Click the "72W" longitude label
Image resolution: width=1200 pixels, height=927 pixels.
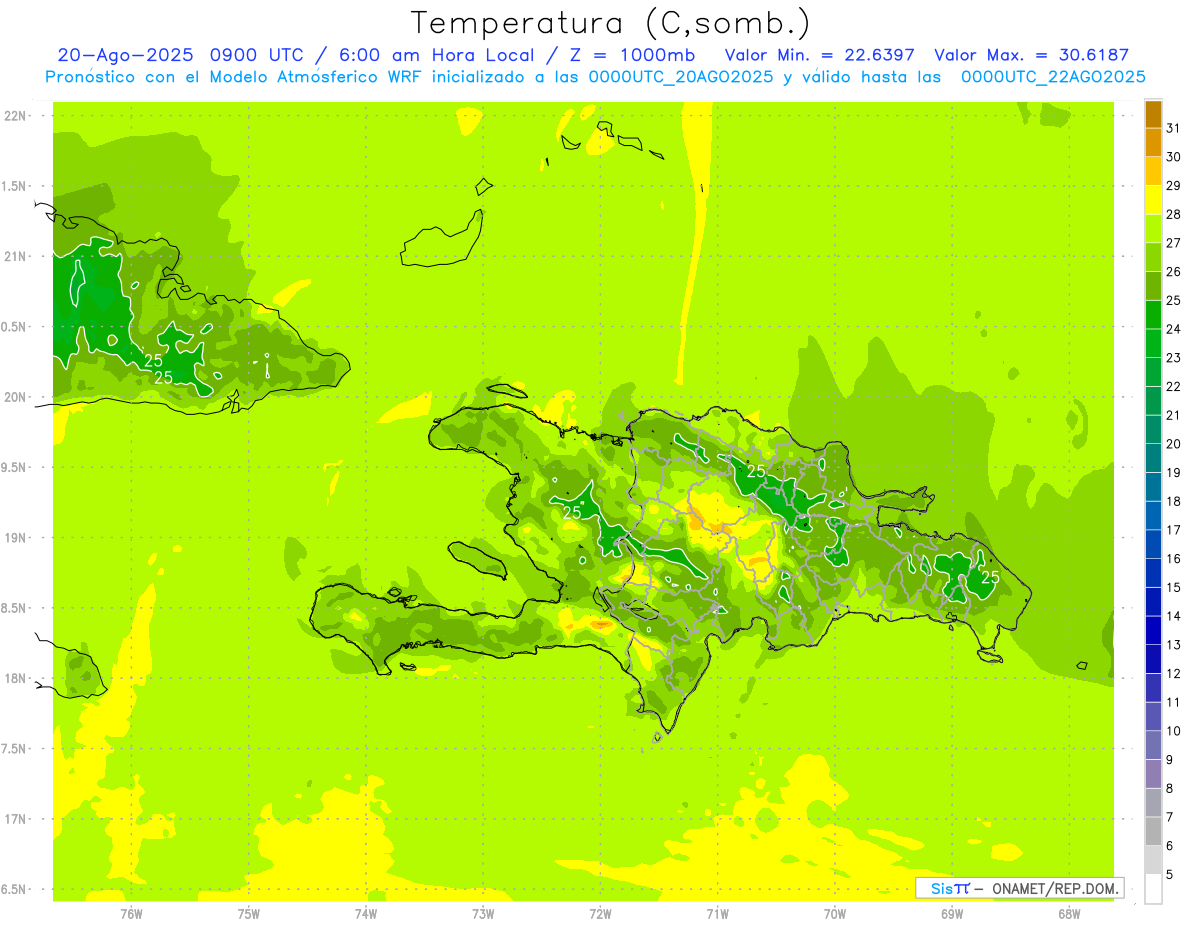coord(600,914)
